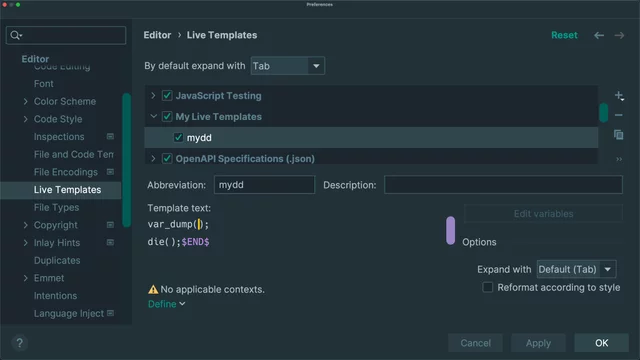Click the File Encodings project-level settings icon

110,172
